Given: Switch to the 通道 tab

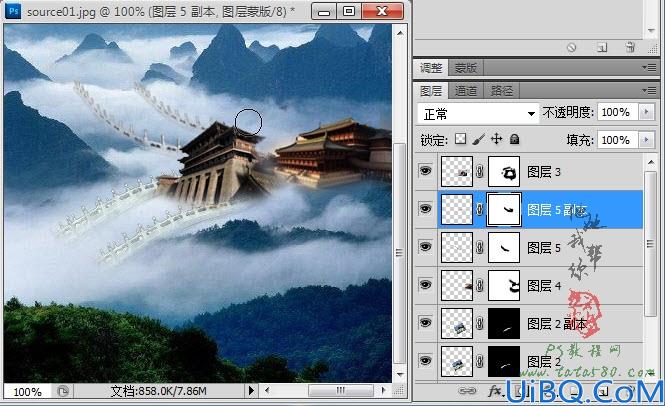Looking at the screenshot, I should coord(465,91).
